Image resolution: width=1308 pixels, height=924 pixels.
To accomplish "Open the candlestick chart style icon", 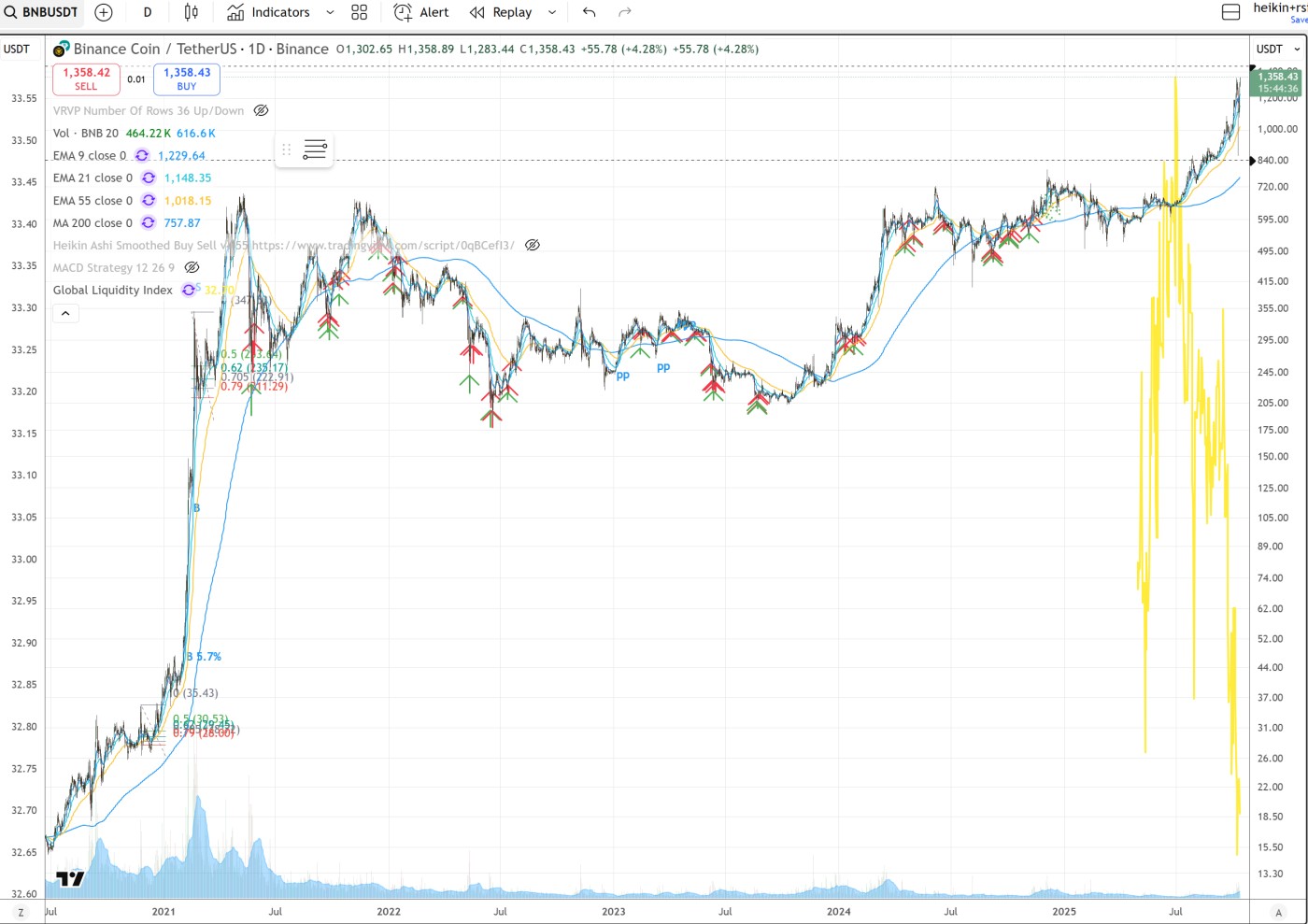I will coord(192,12).
